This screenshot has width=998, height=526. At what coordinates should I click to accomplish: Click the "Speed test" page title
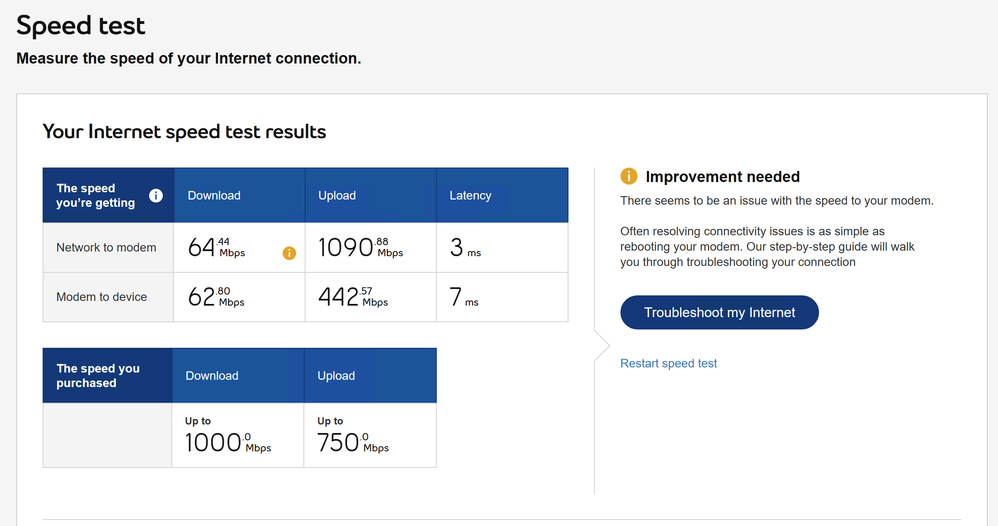[81, 26]
